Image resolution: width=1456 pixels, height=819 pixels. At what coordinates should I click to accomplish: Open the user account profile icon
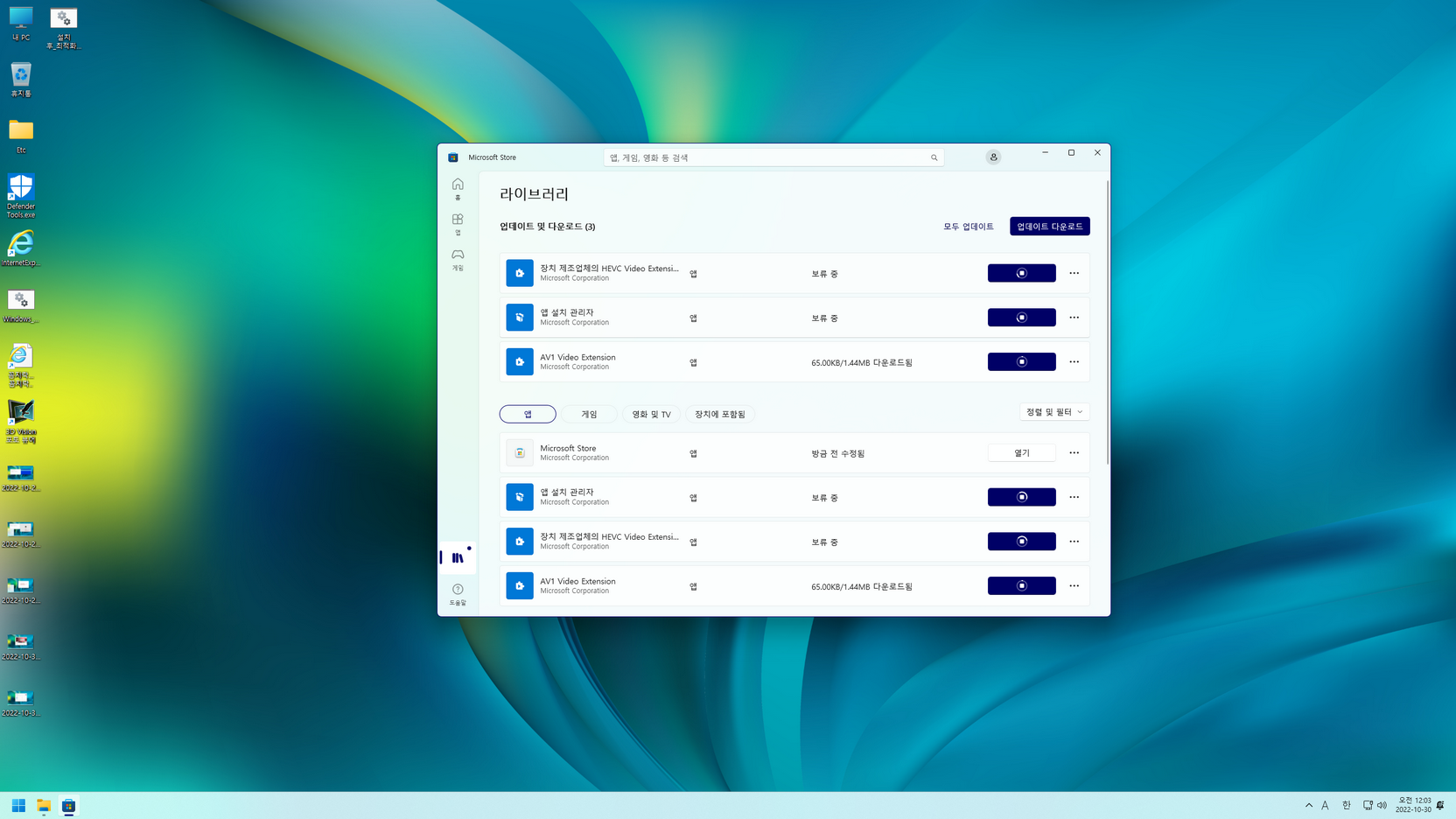tap(993, 157)
